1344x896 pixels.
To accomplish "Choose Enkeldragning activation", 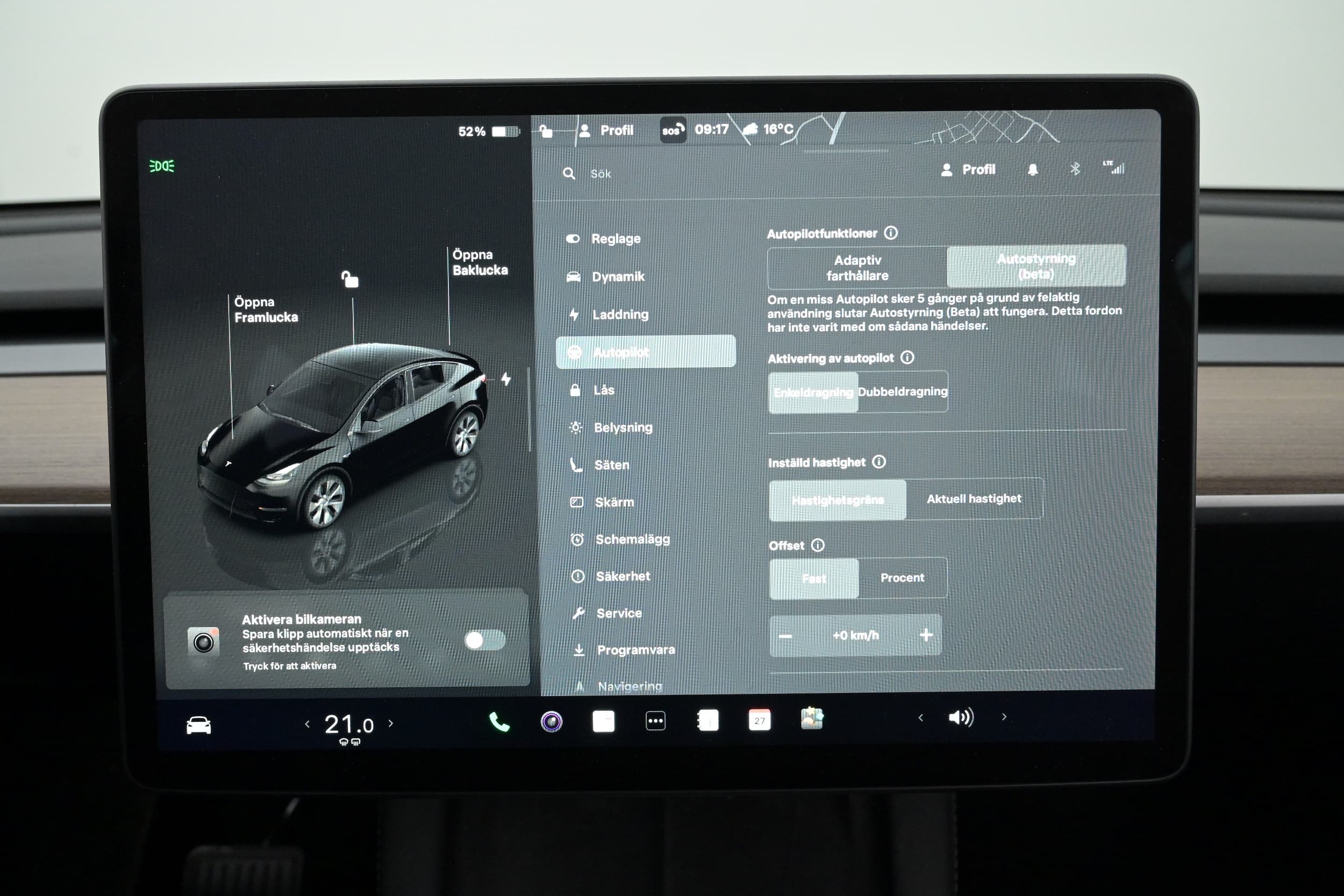I will coord(813,392).
